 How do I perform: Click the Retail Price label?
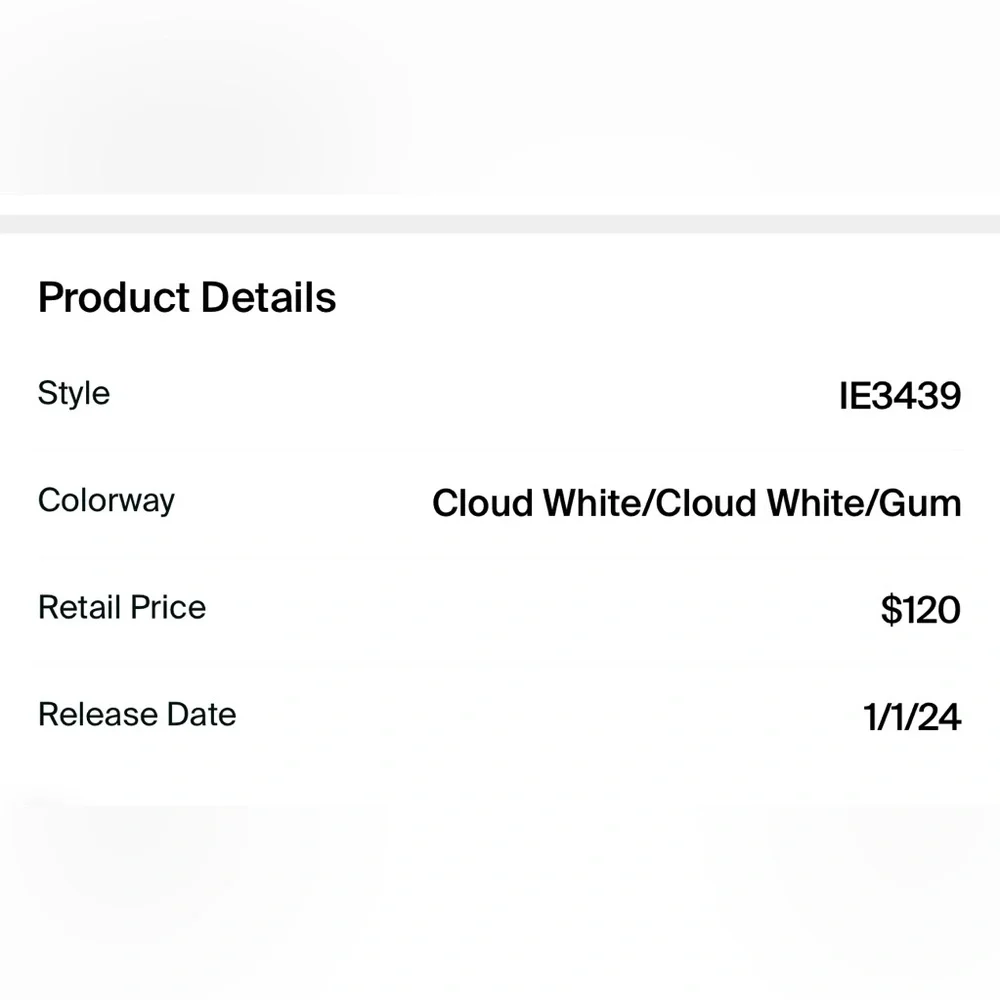click(122, 607)
